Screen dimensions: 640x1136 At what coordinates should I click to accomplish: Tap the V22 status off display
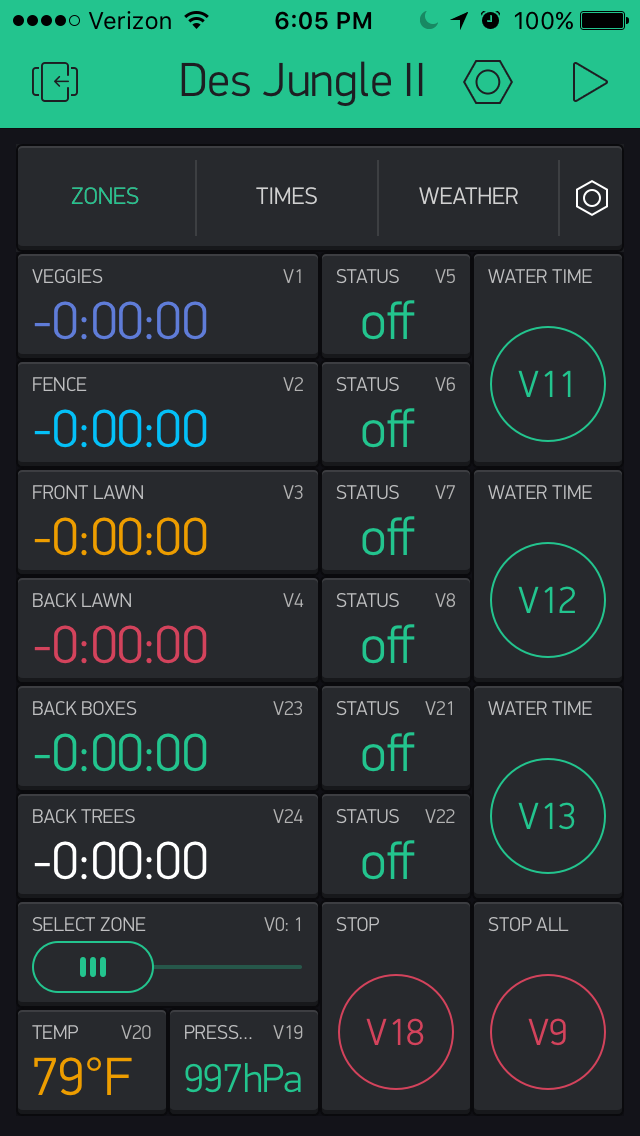point(396,846)
